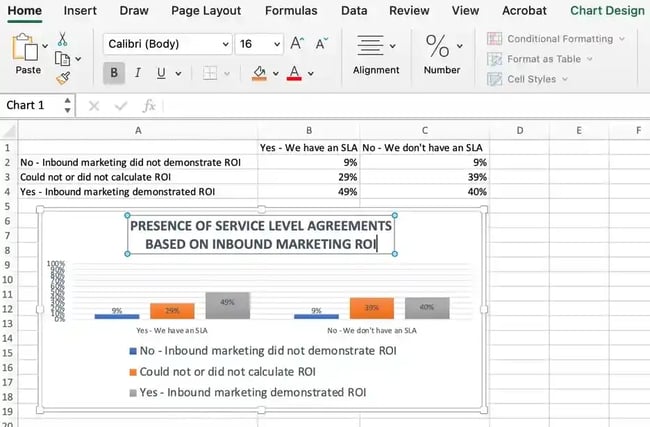Open font color palette arrow
Screen dimensions: 650x427
pos(310,74)
